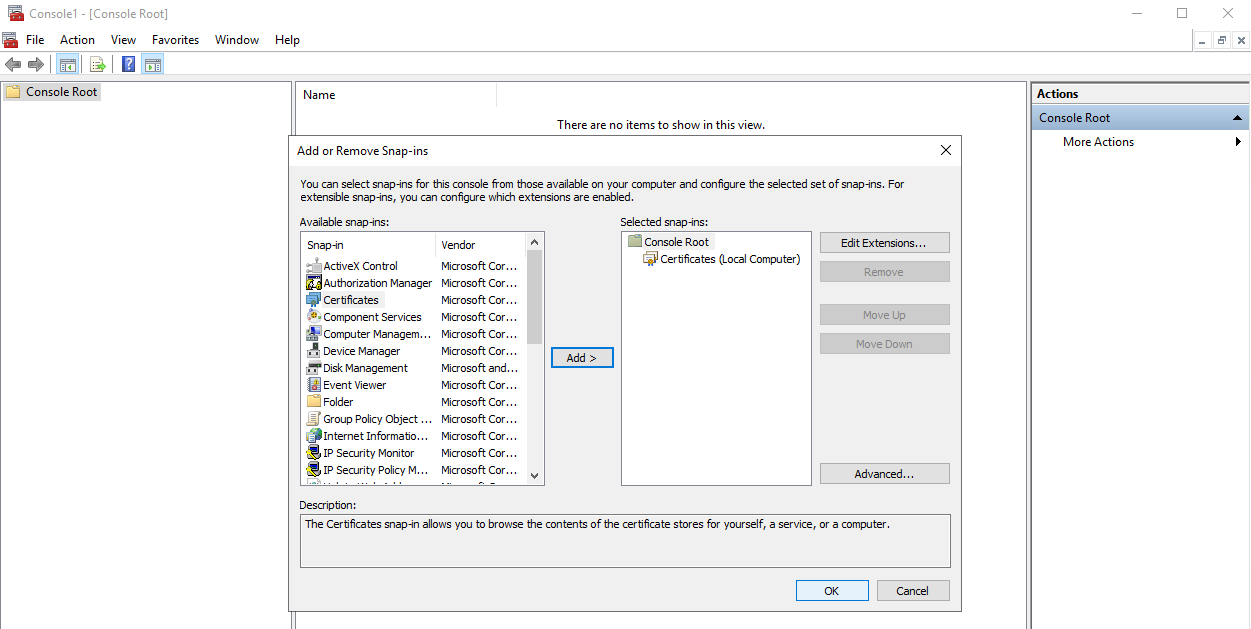Click the Export List toolbar icon
This screenshot has width=1251, height=629.
(x=98, y=65)
